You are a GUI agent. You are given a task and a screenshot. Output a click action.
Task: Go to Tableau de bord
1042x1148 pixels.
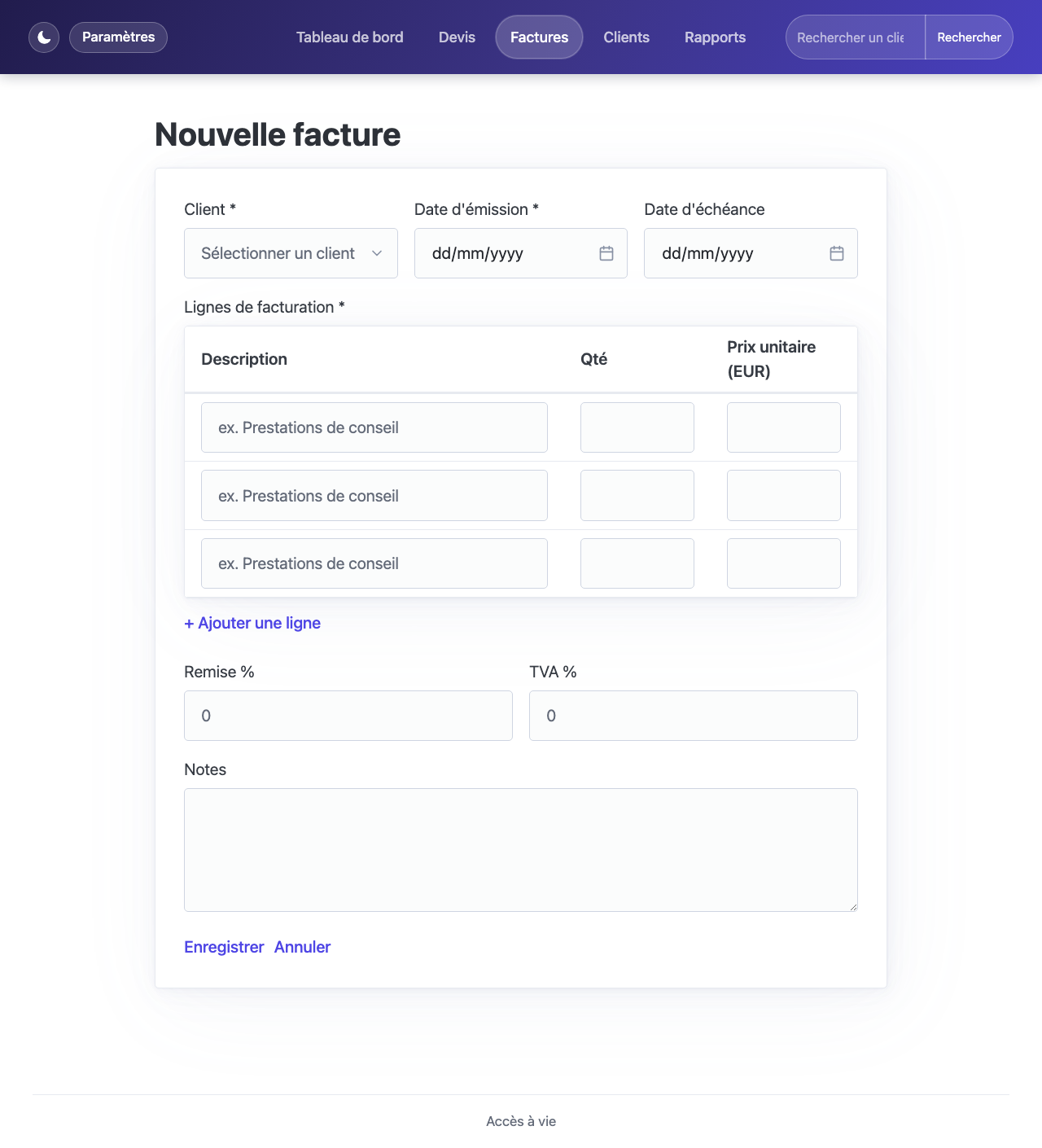350,37
